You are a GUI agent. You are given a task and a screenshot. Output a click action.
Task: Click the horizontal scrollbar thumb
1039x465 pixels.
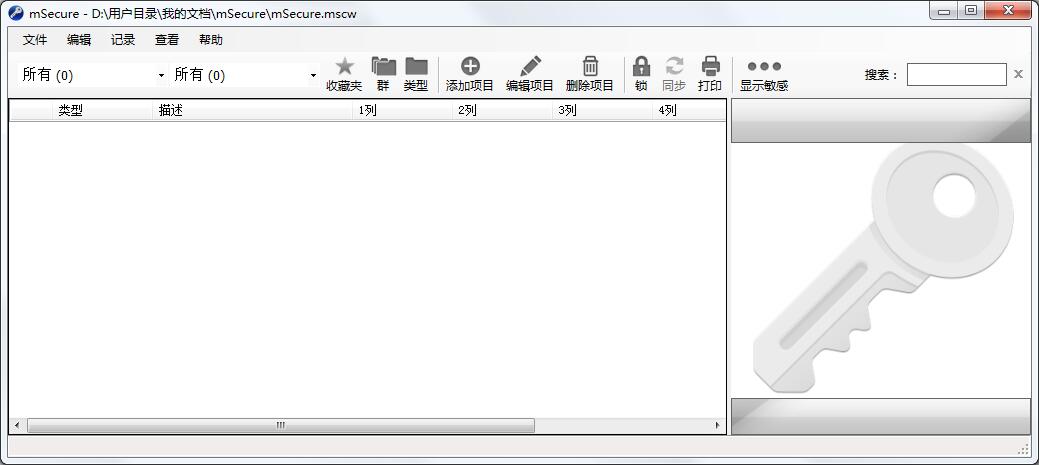280,425
